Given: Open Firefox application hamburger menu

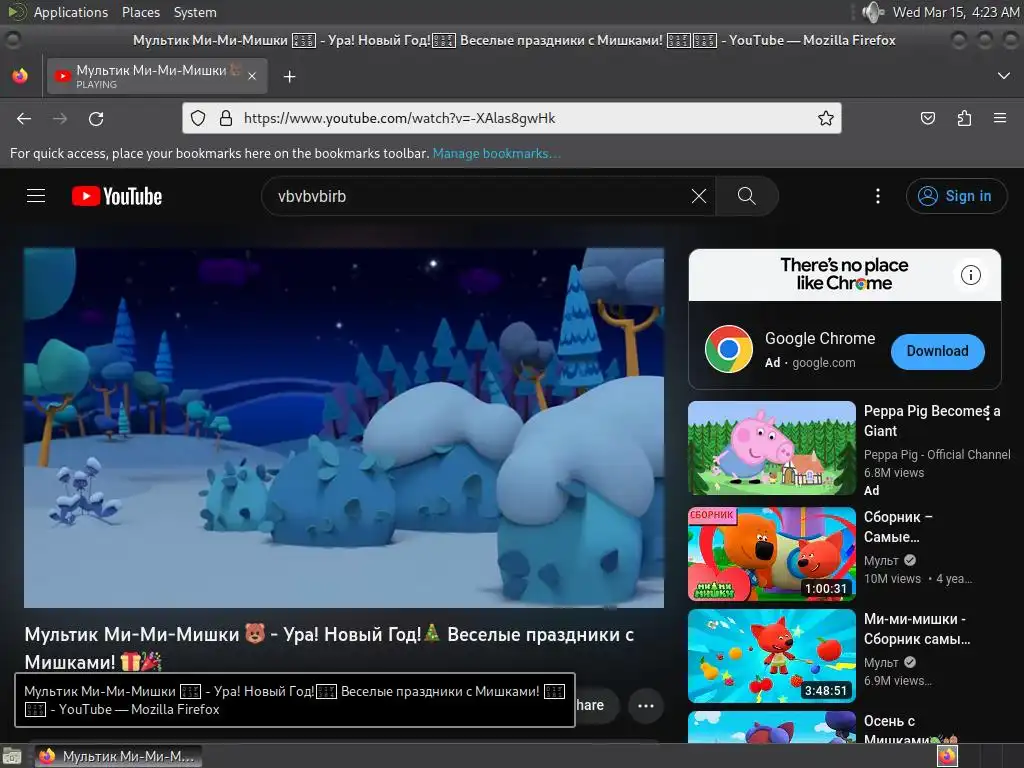Looking at the screenshot, I should tap(1000, 118).
